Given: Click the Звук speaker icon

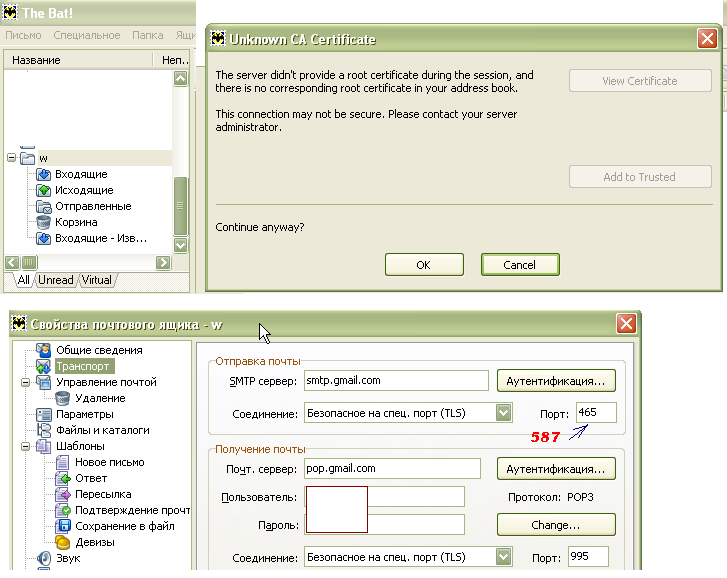Looking at the screenshot, I should [x=44, y=558].
